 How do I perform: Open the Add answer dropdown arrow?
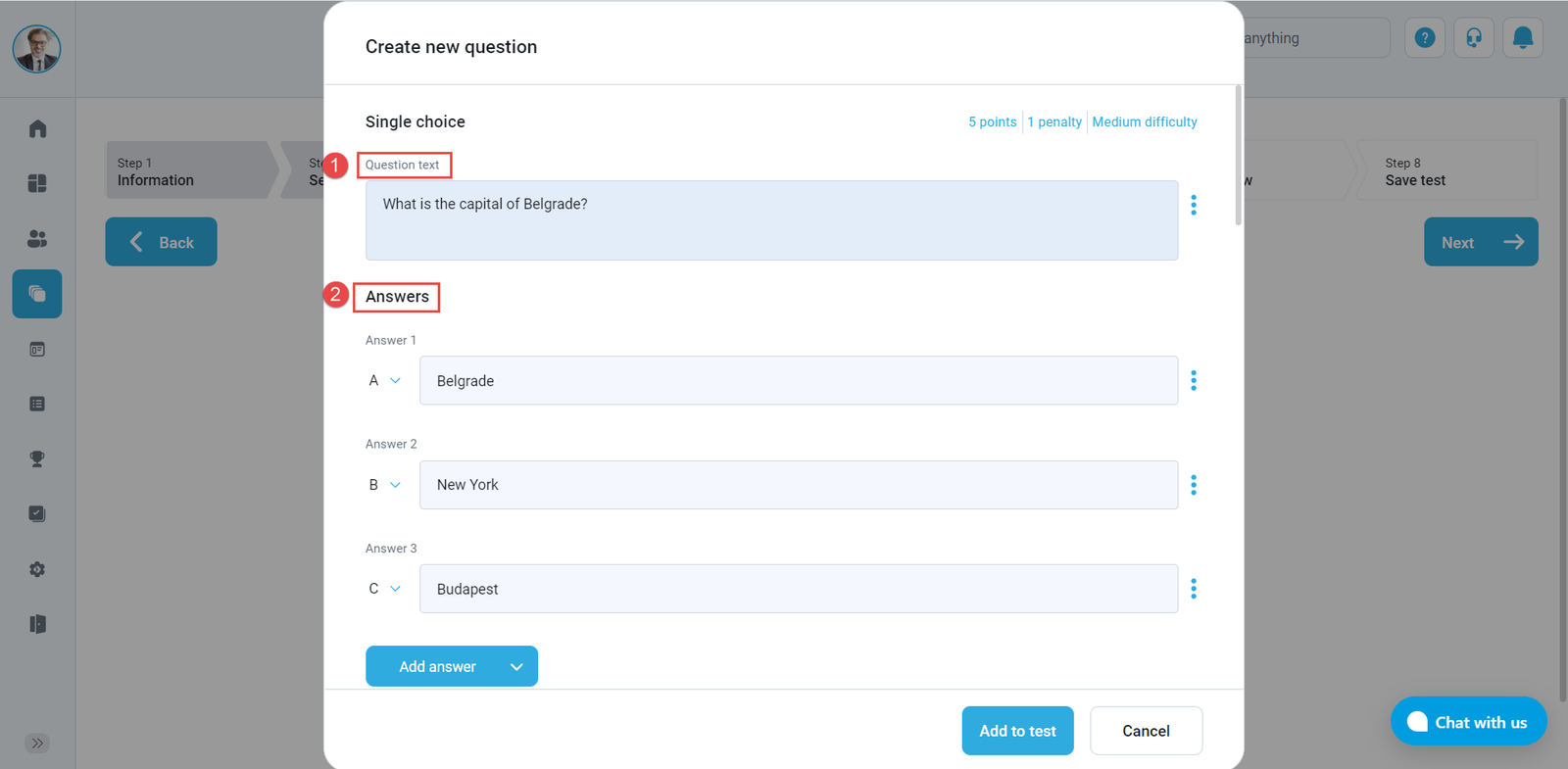coord(516,667)
